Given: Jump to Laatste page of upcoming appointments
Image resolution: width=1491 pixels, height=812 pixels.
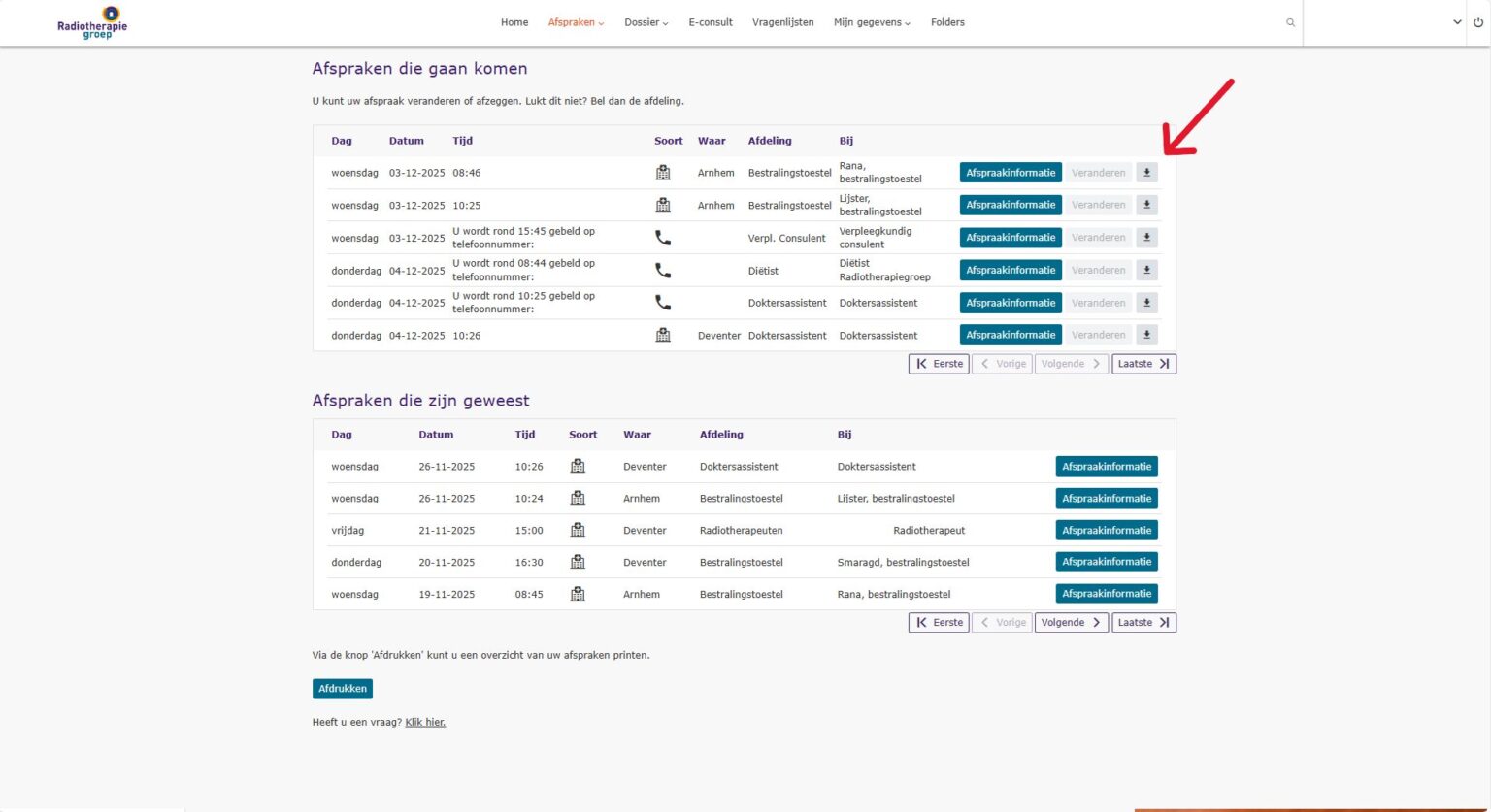Looking at the screenshot, I should tap(1143, 364).
